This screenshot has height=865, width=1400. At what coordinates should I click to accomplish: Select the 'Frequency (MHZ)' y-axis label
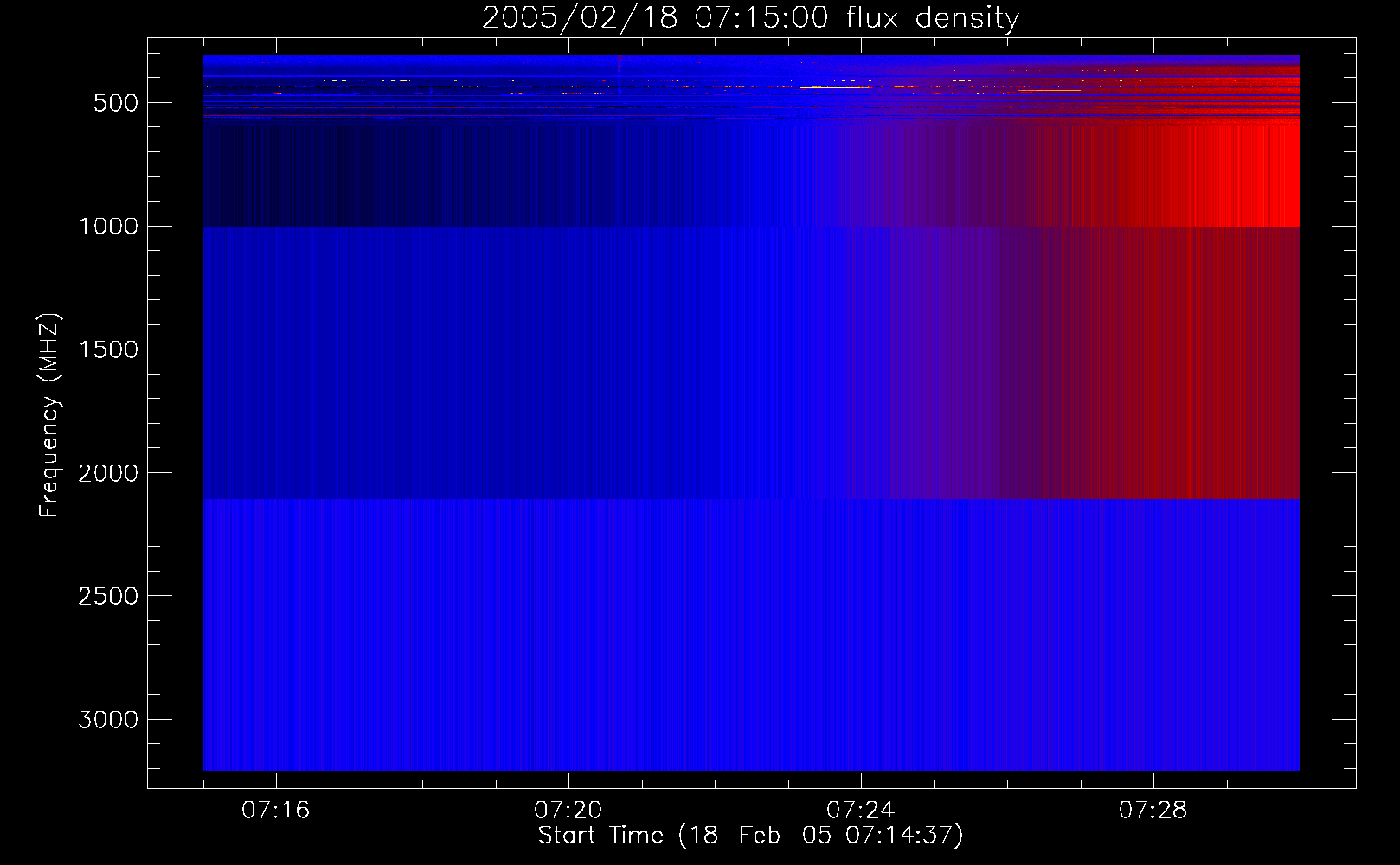point(49,415)
